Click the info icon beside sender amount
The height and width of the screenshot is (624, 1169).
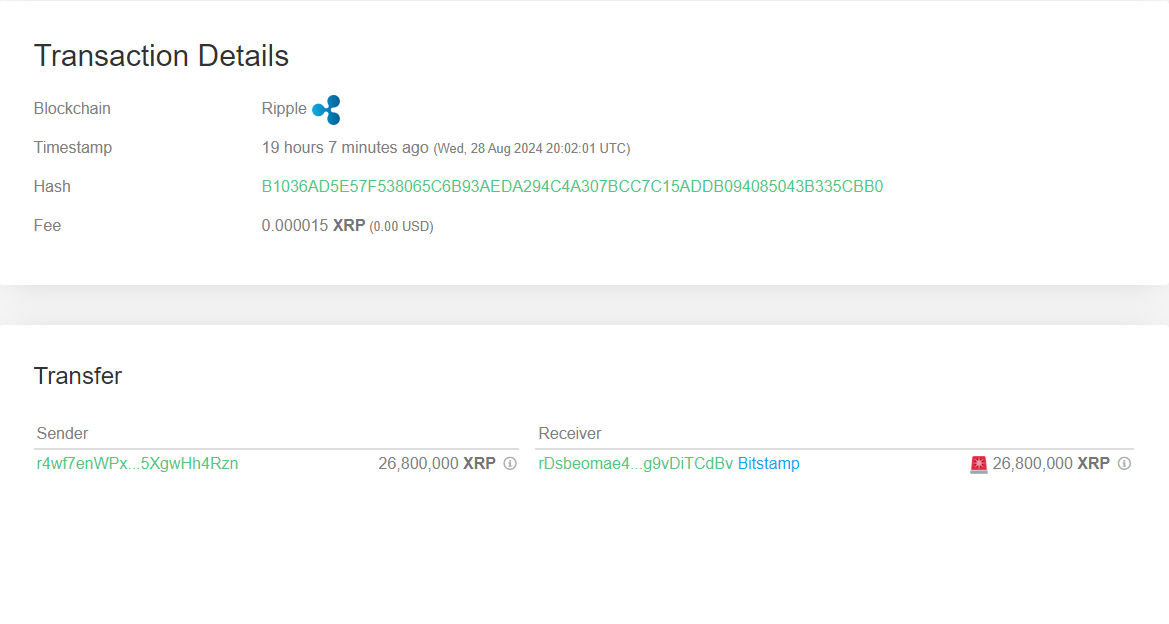pyautogui.click(x=510, y=464)
